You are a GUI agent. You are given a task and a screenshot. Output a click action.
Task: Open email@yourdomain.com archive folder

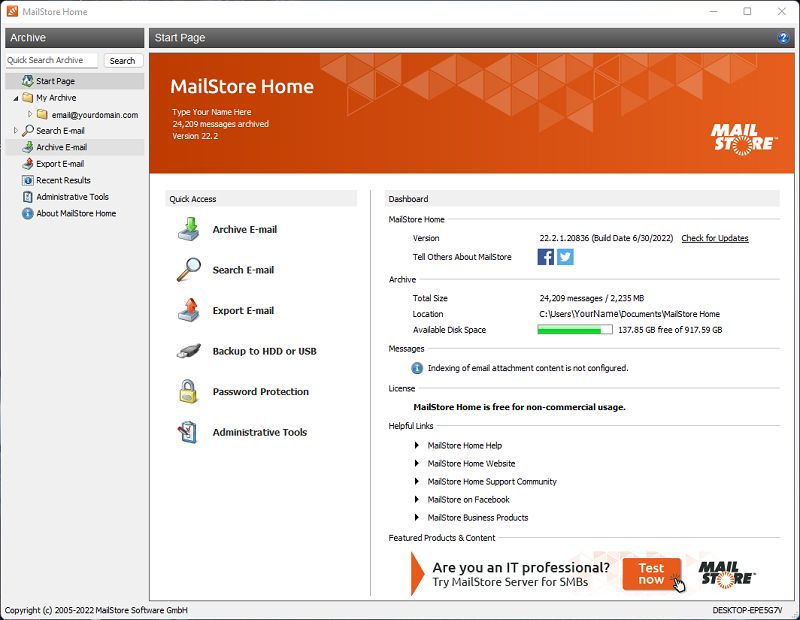pyautogui.click(x=95, y=115)
